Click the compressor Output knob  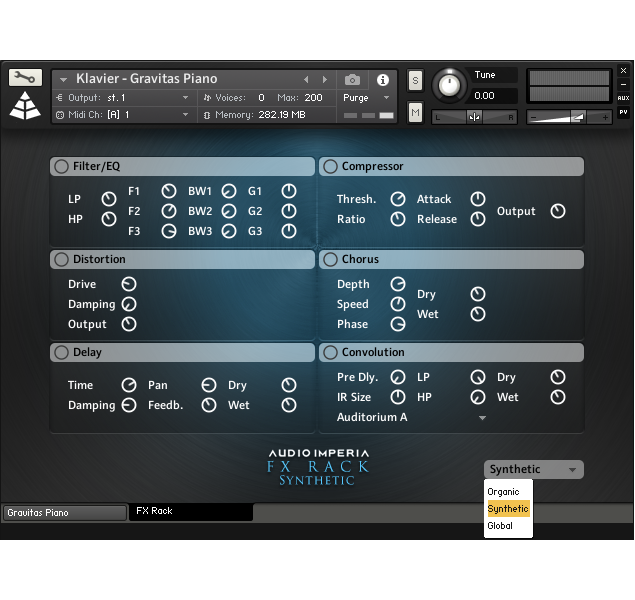558,211
